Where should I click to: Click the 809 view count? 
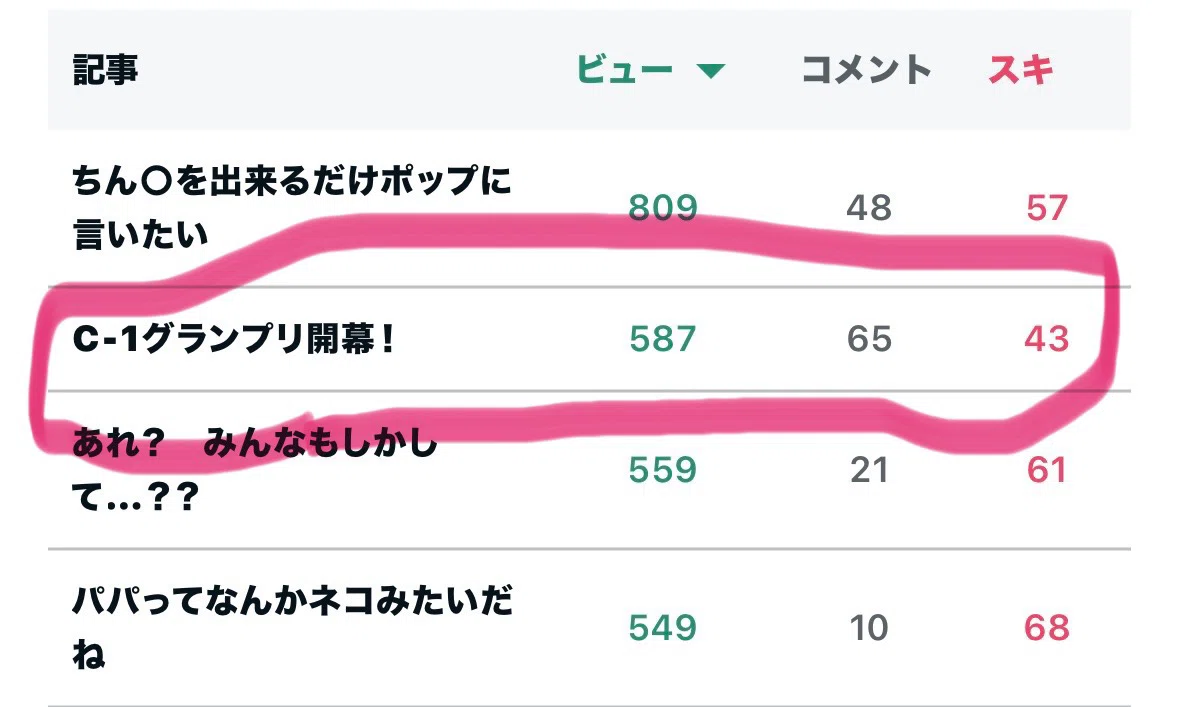(663, 207)
